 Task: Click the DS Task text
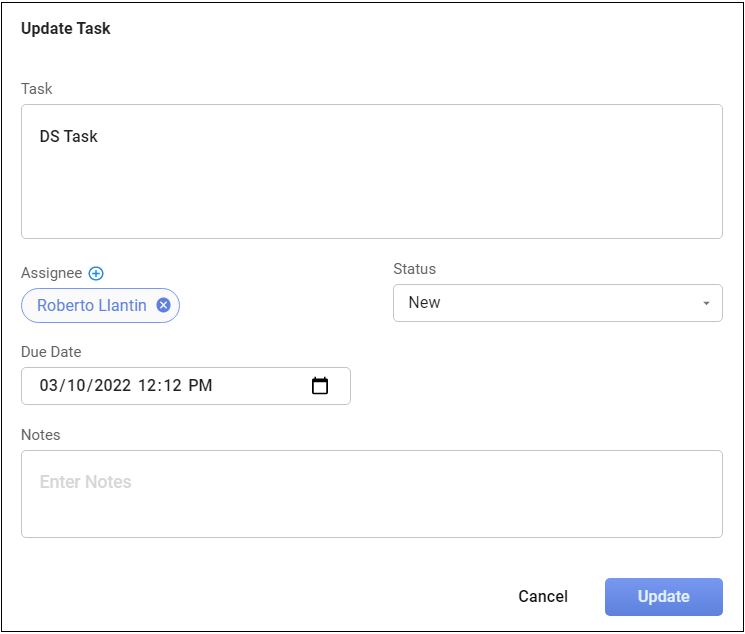[x=69, y=137]
